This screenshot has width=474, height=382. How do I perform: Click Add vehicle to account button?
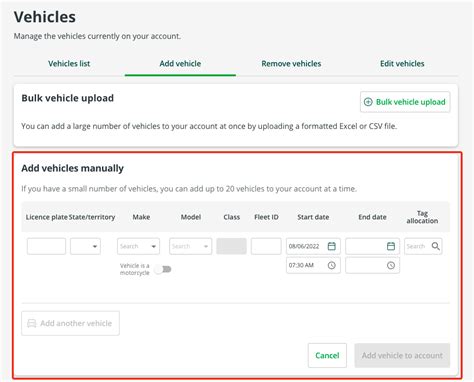pos(402,355)
